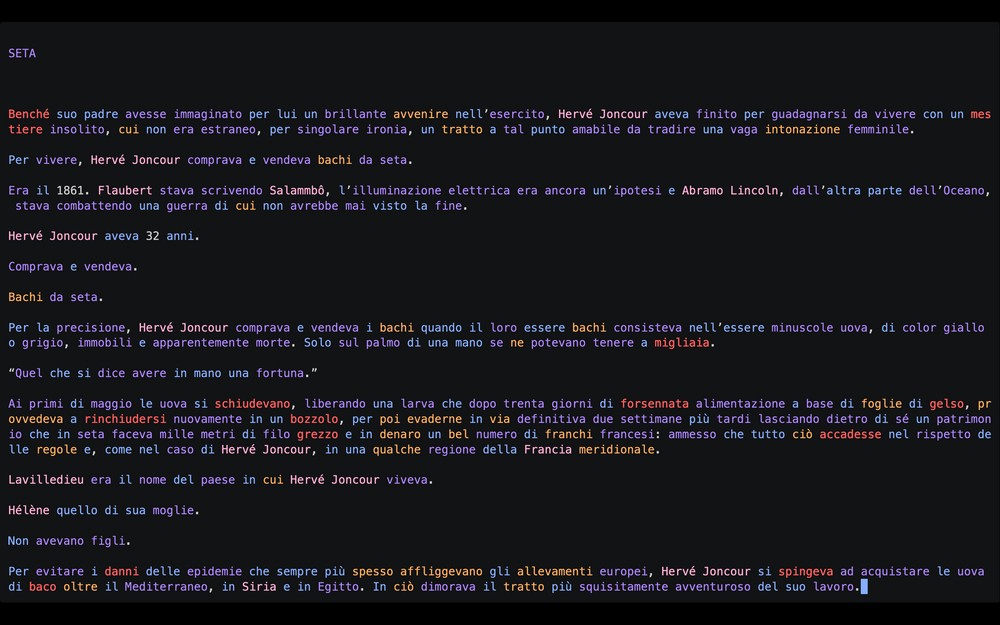Click the word "guadagnarsi"
Screen dimensions: 1000x625
point(809,114)
